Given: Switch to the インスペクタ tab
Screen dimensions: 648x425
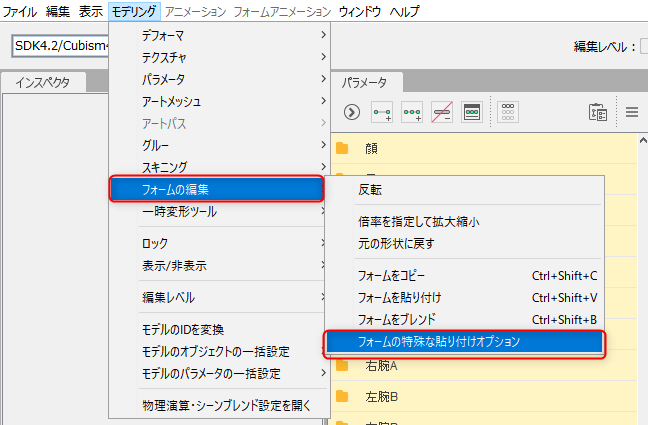Looking at the screenshot, I should tap(43, 82).
